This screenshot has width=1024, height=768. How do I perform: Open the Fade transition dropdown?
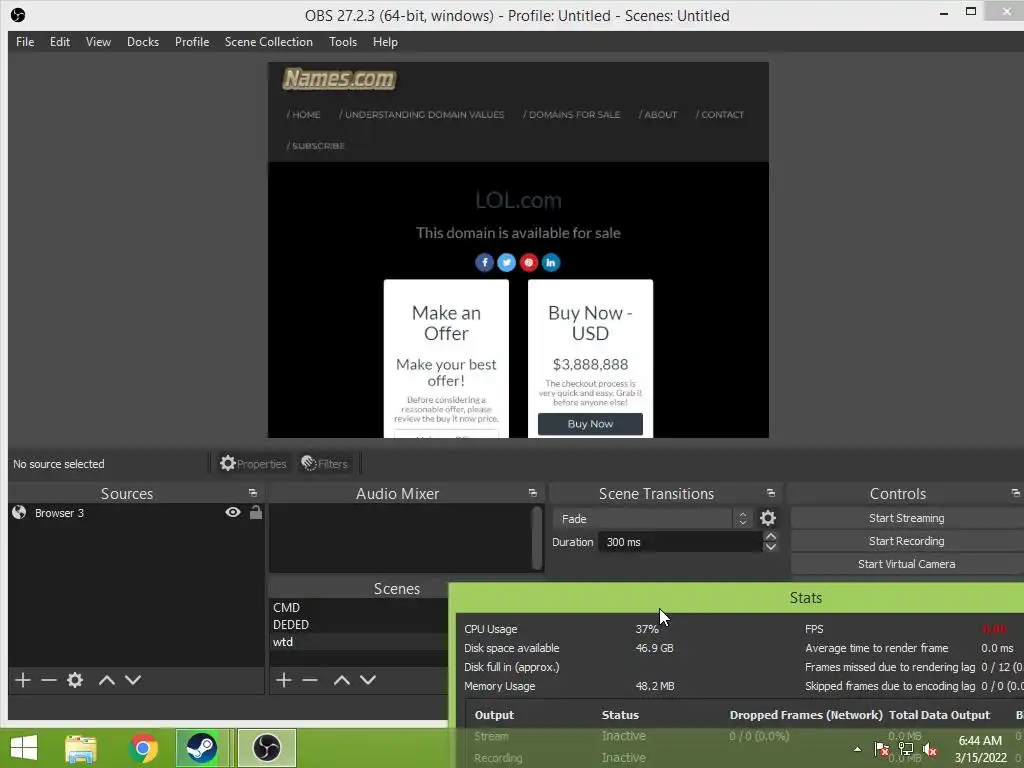point(652,519)
